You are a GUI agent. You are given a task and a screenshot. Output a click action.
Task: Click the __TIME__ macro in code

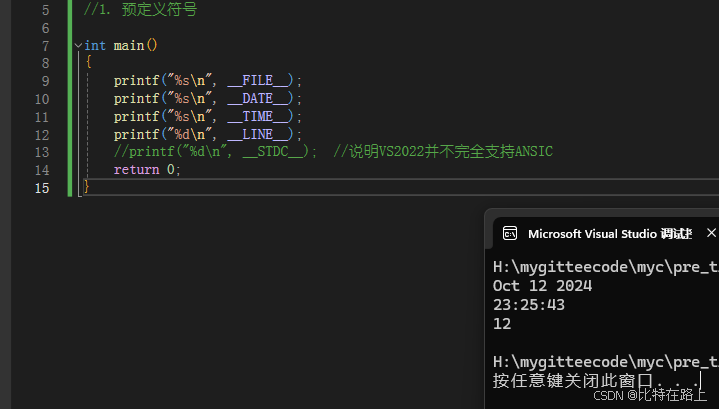click(259, 116)
